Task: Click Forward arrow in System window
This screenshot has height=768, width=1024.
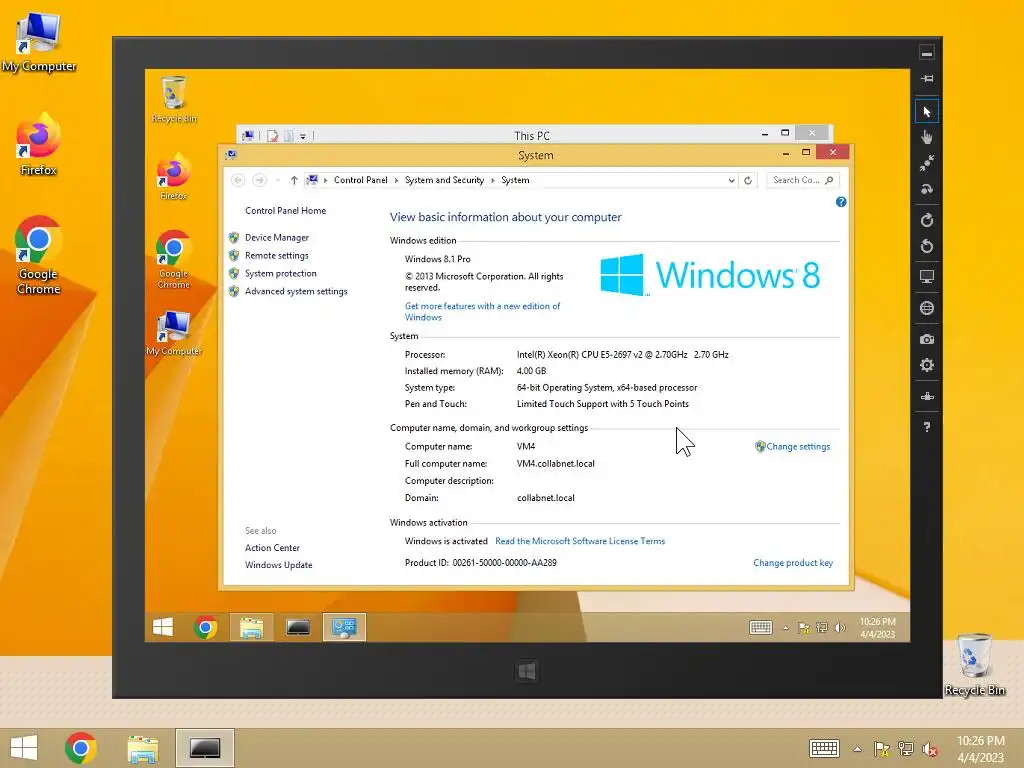Action: coord(259,180)
